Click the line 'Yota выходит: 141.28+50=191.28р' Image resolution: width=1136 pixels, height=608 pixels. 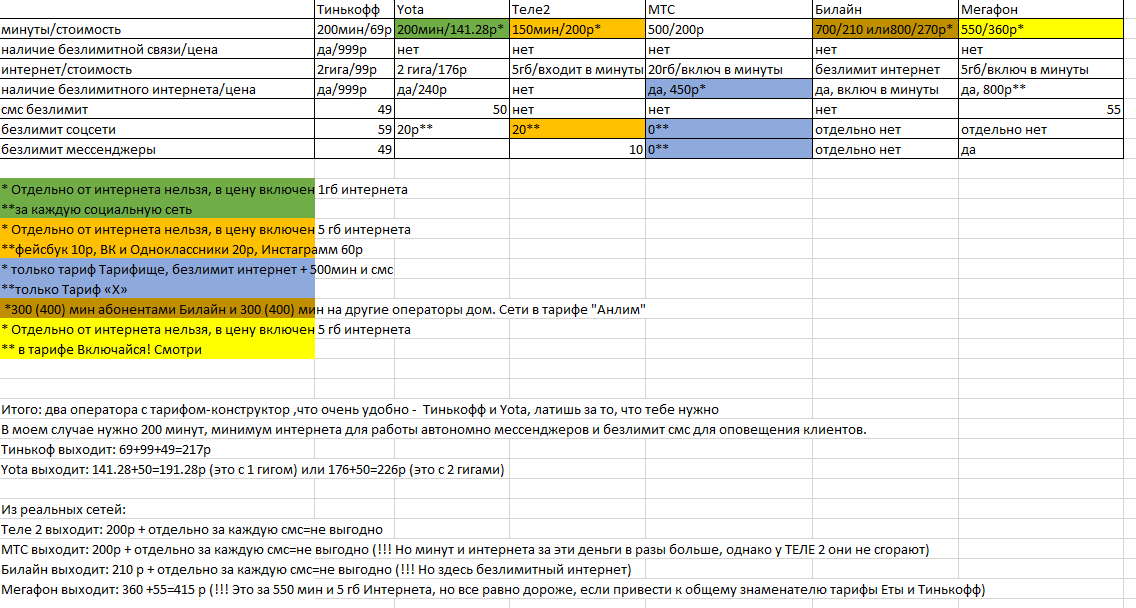(252, 470)
